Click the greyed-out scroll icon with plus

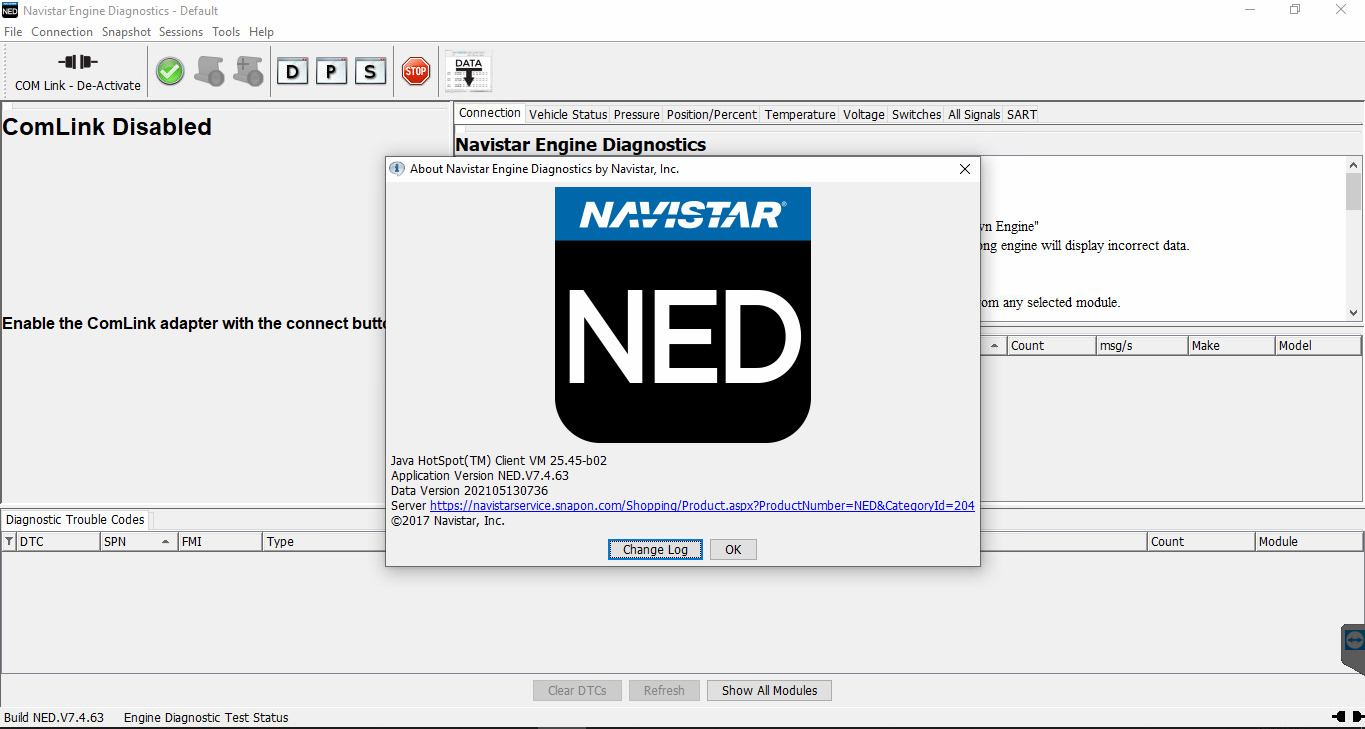[x=248, y=71]
